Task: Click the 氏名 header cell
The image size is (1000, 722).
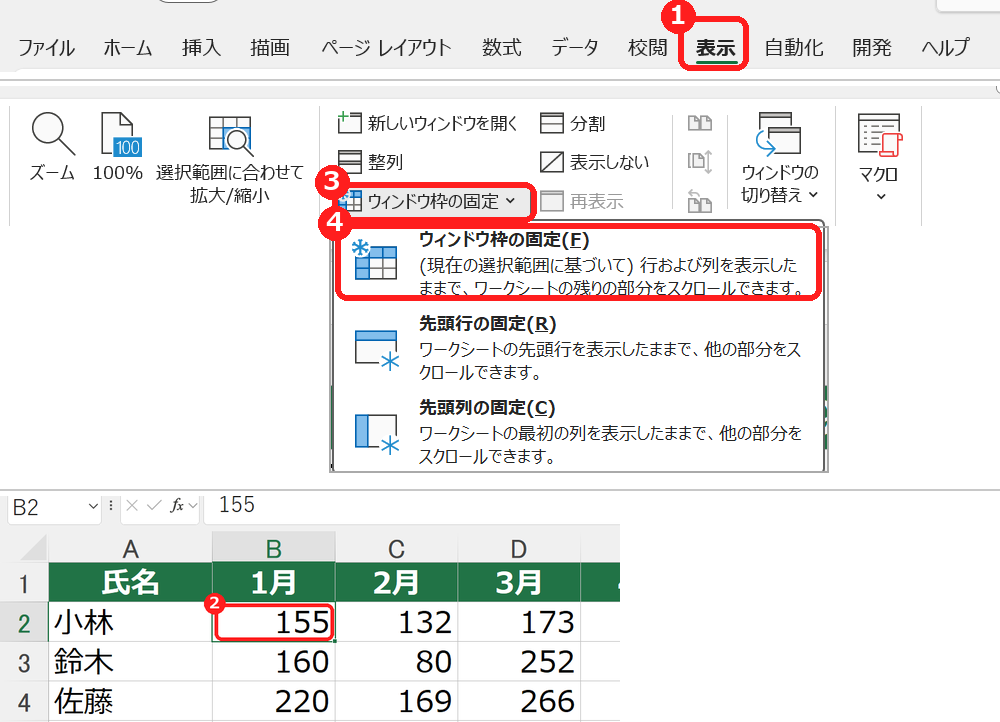Action: (130, 582)
